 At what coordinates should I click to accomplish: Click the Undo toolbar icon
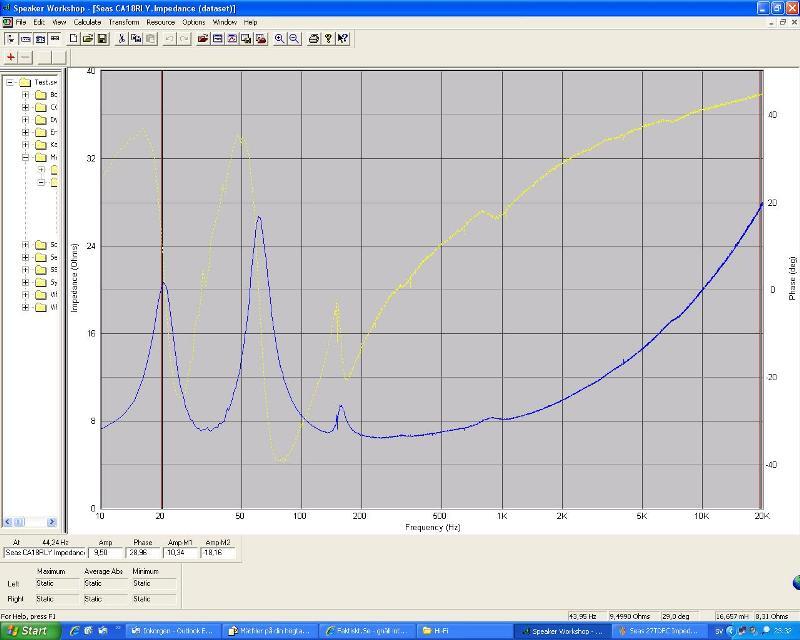coord(169,39)
